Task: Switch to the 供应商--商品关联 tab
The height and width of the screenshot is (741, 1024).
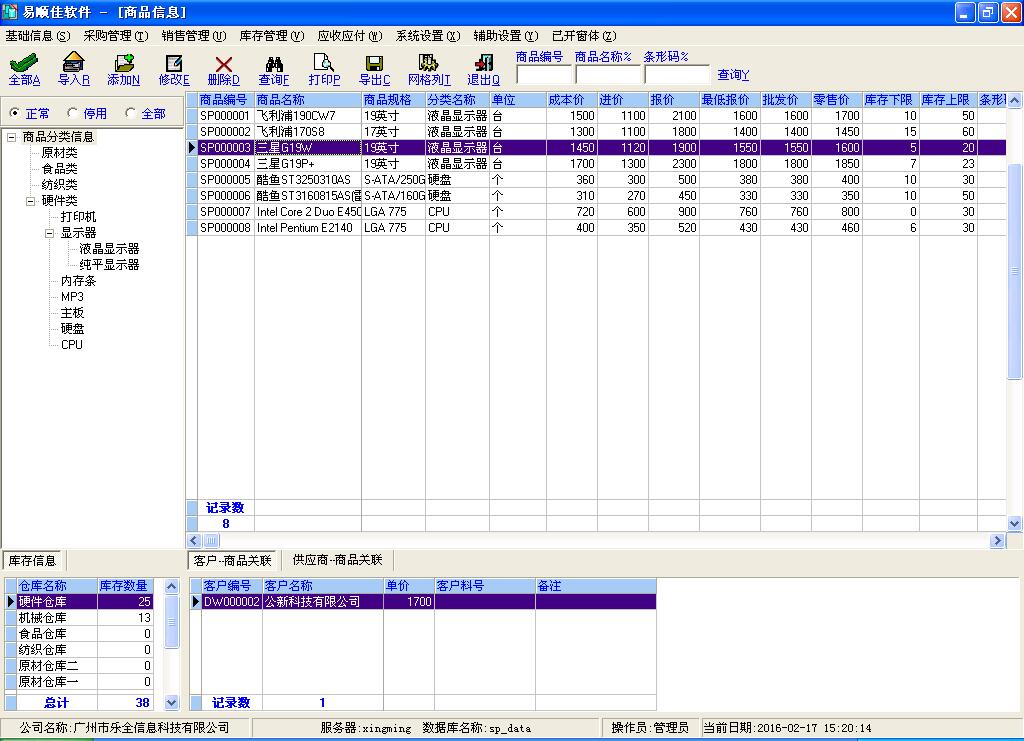Action: (x=337, y=560)
